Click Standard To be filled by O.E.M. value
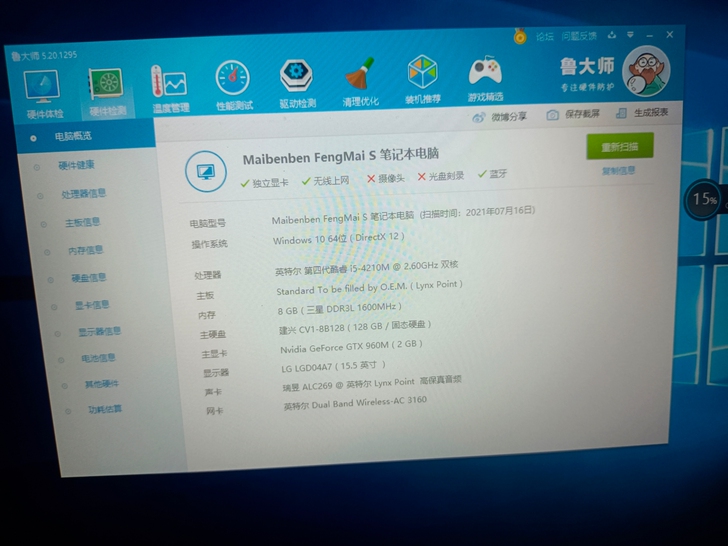Screen dimensions: 728x546 pos(370,287)
